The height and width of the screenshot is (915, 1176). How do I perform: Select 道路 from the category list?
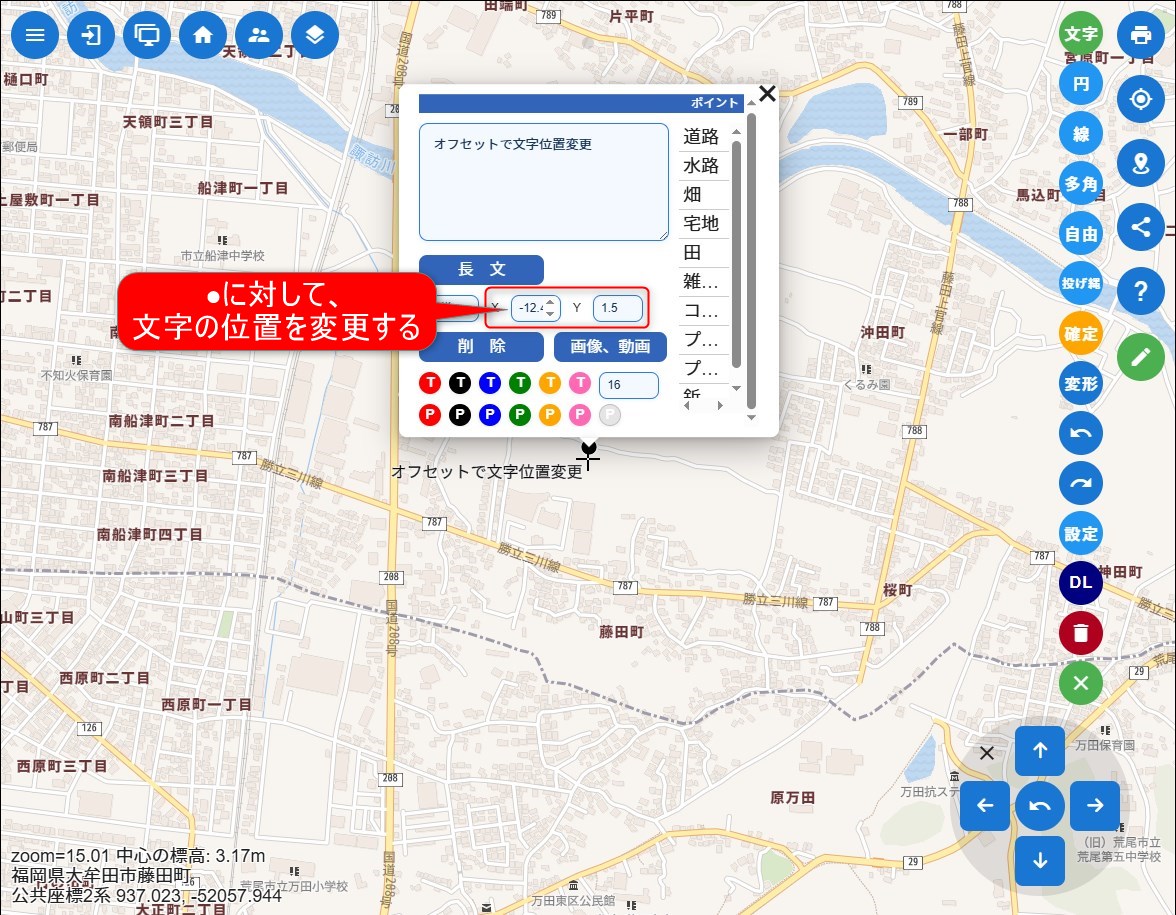coord(702,137)
